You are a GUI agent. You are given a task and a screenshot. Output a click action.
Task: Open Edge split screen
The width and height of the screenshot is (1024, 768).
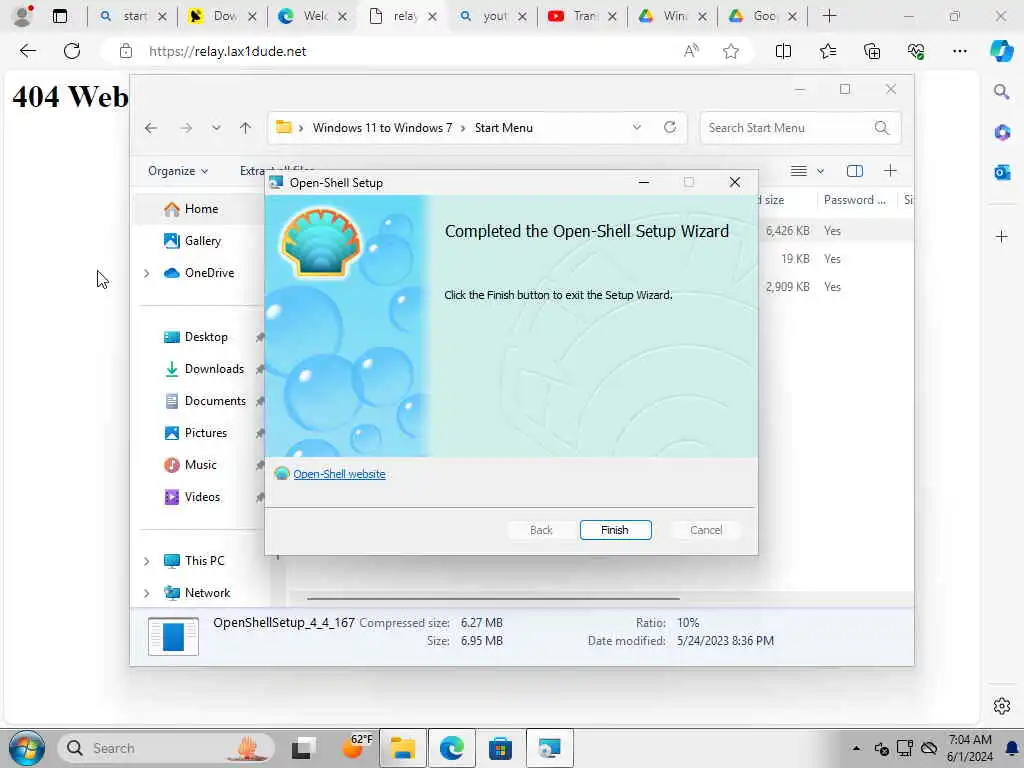(783, 51)
